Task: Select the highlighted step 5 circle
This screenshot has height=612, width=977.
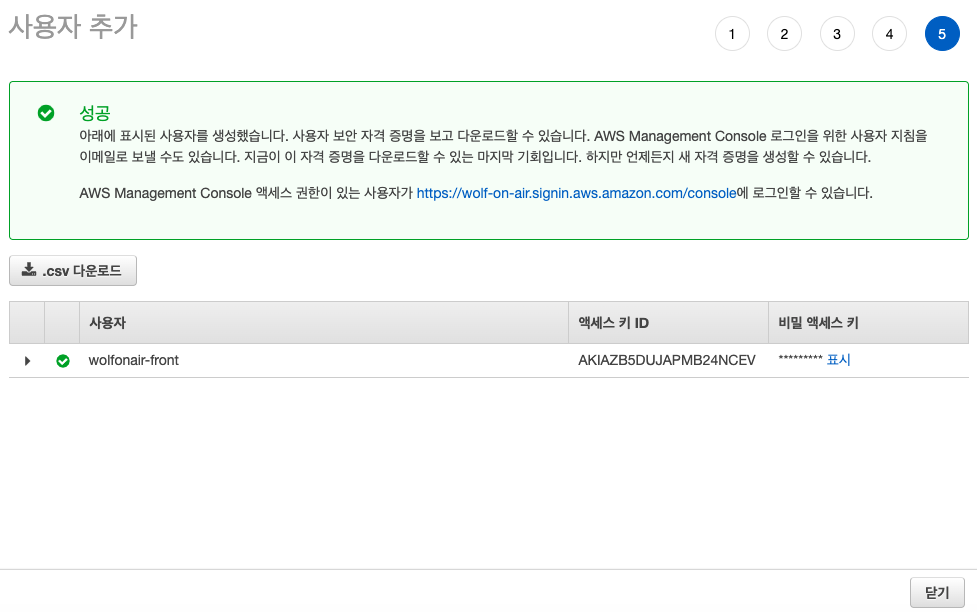Action: pyautogui.click(x=941, y=33)
